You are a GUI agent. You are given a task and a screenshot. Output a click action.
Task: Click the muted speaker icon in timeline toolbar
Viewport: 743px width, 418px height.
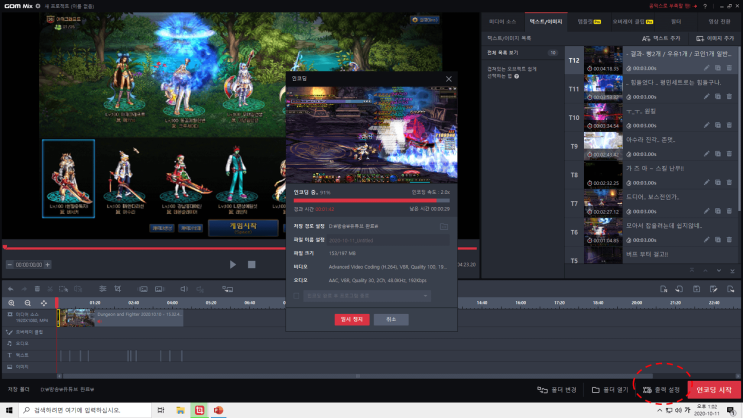pyautogui.click(x=200, y=289)
